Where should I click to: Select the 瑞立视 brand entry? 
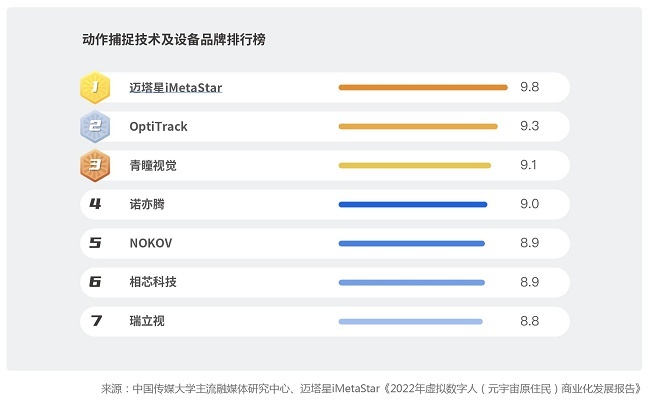147,321
